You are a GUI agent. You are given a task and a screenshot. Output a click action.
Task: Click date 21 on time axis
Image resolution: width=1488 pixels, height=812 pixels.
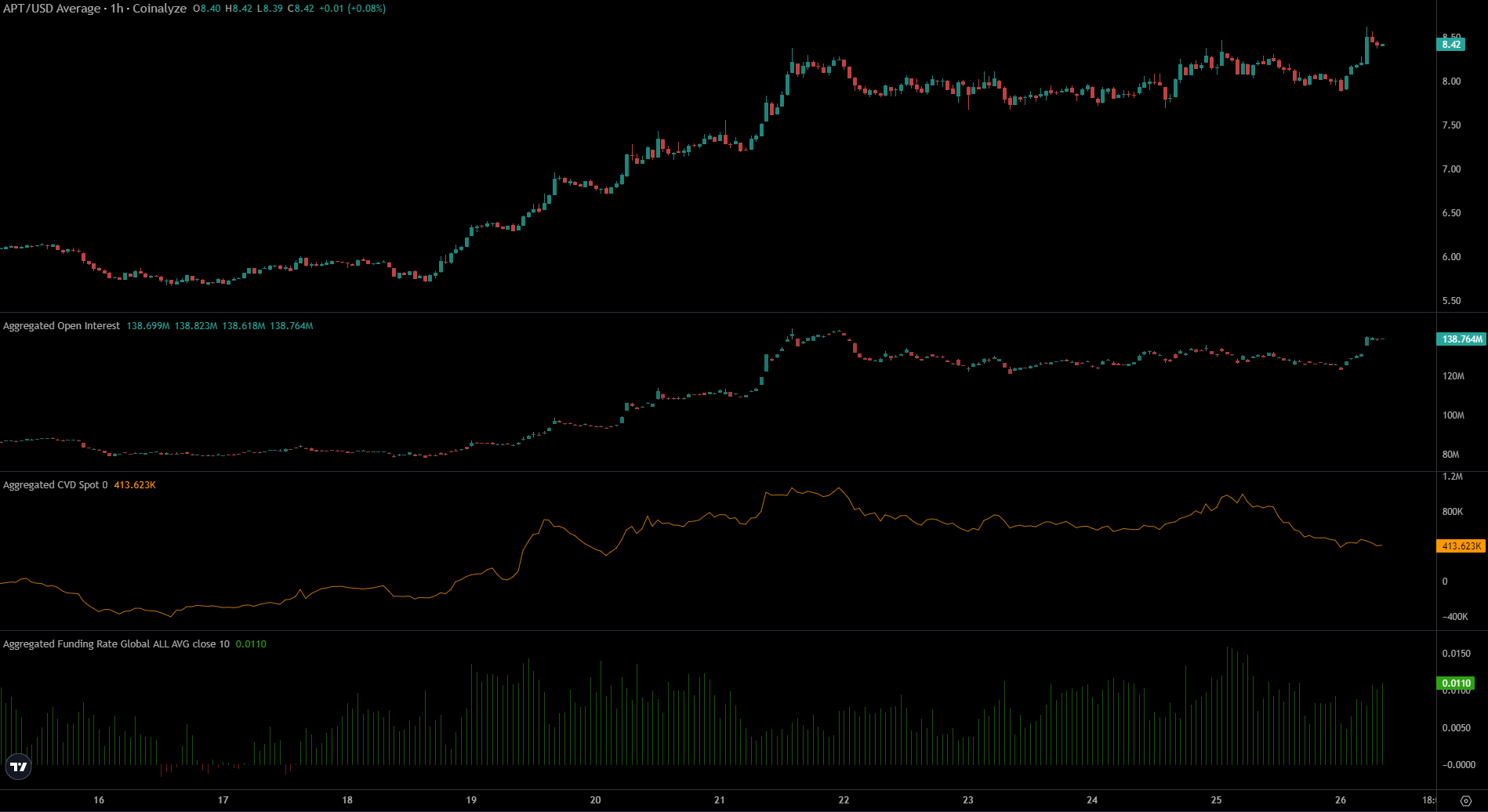click(720, 800)
